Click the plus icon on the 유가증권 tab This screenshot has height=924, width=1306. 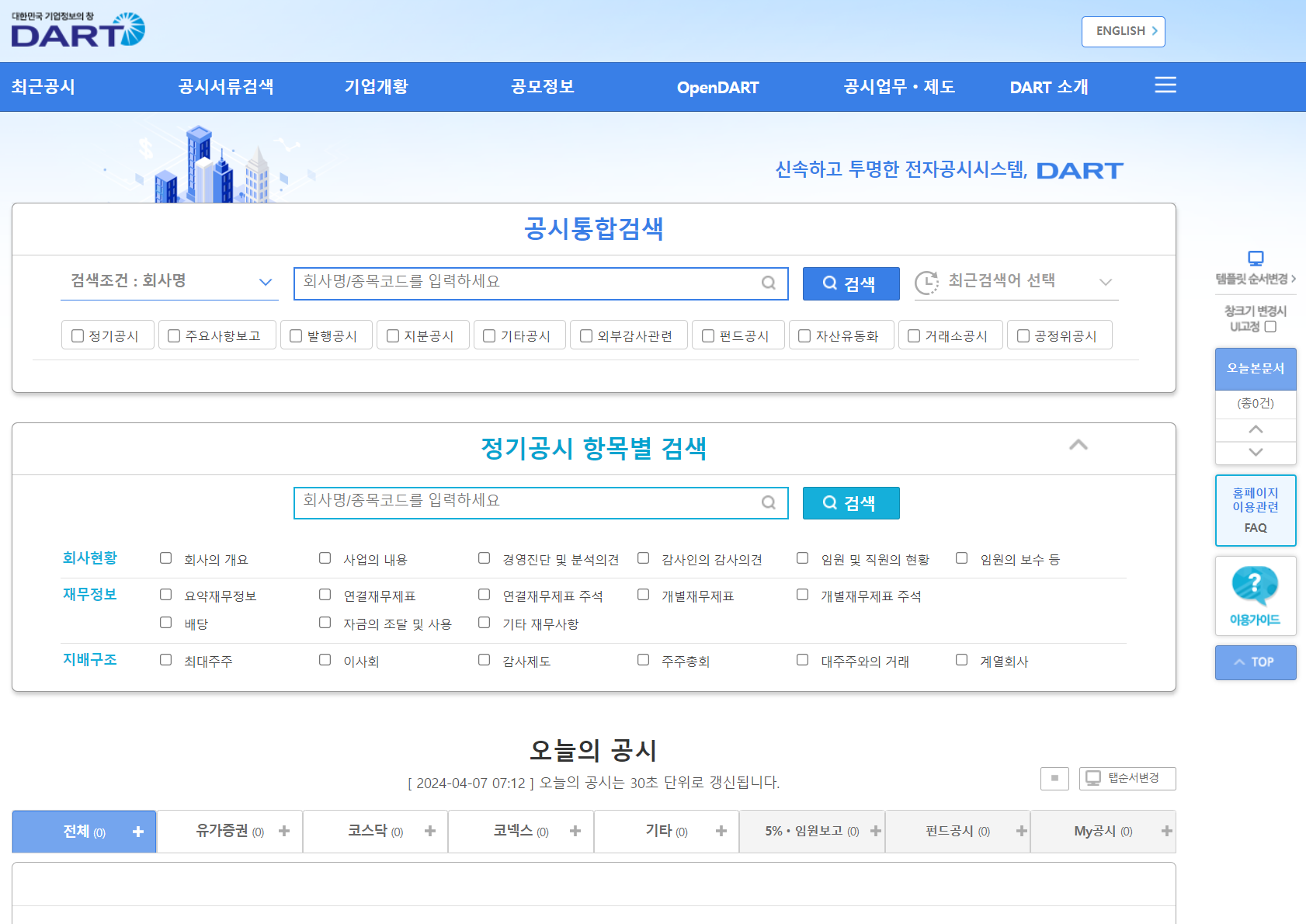pos(285,830)
